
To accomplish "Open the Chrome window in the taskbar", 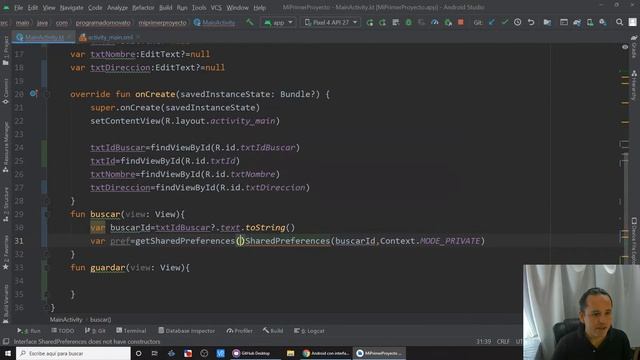I will [326, 353].
